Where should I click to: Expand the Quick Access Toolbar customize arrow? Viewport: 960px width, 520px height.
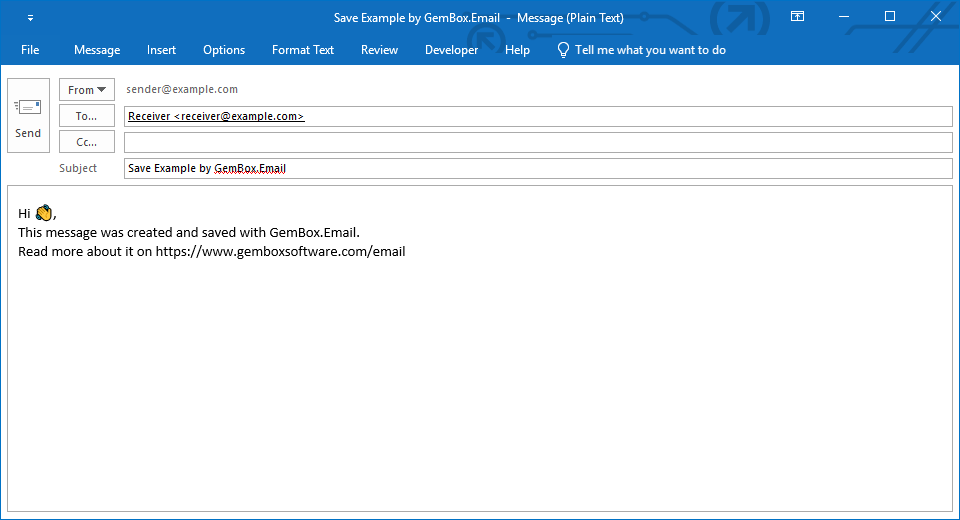(x=30, y=18)
